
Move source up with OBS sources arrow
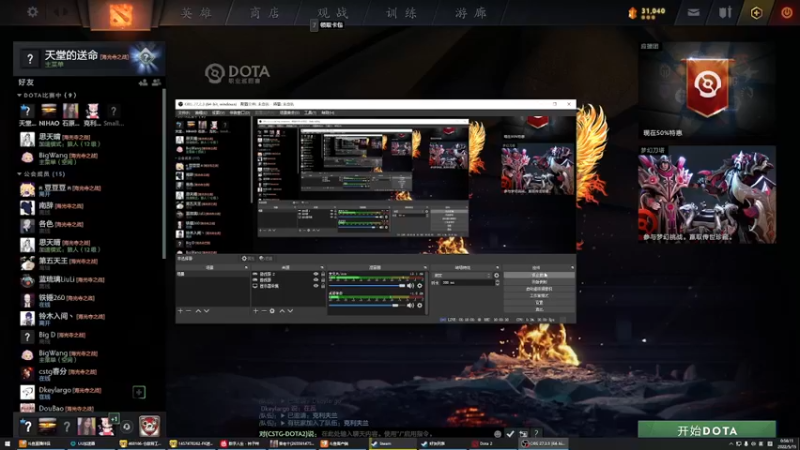[x=282, y=311]
